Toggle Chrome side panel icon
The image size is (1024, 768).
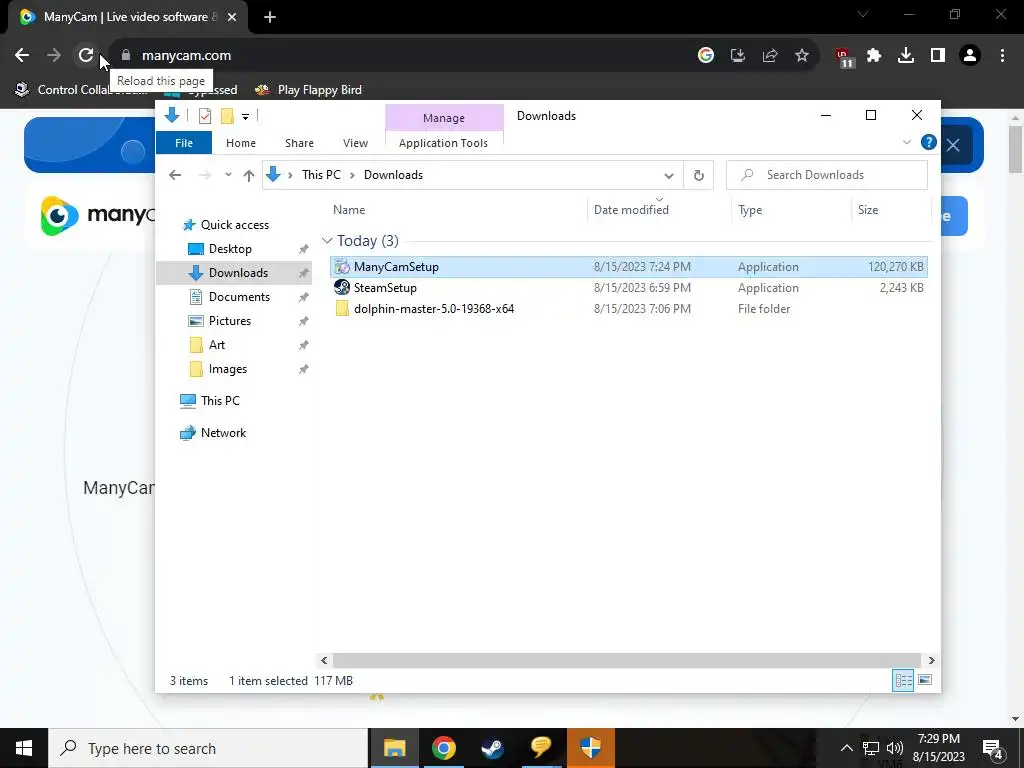tap(938, 56)
